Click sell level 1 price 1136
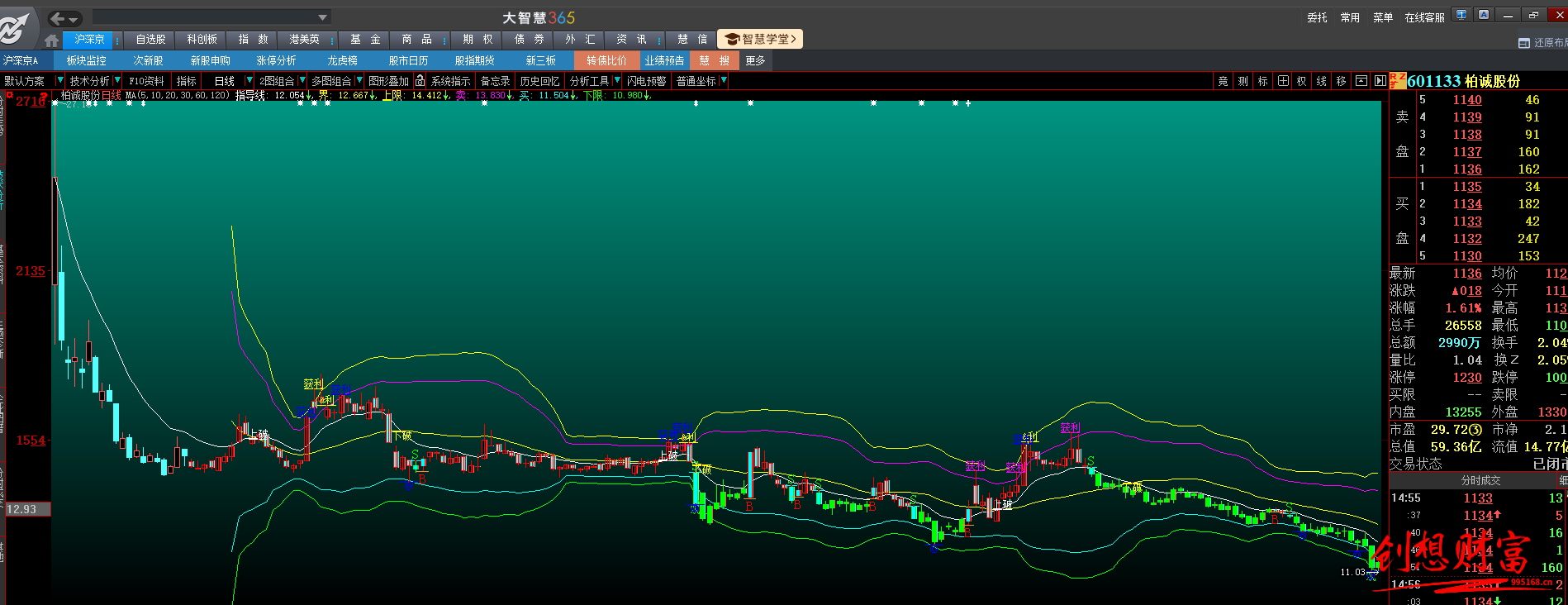 click(x=1467, y=169)
